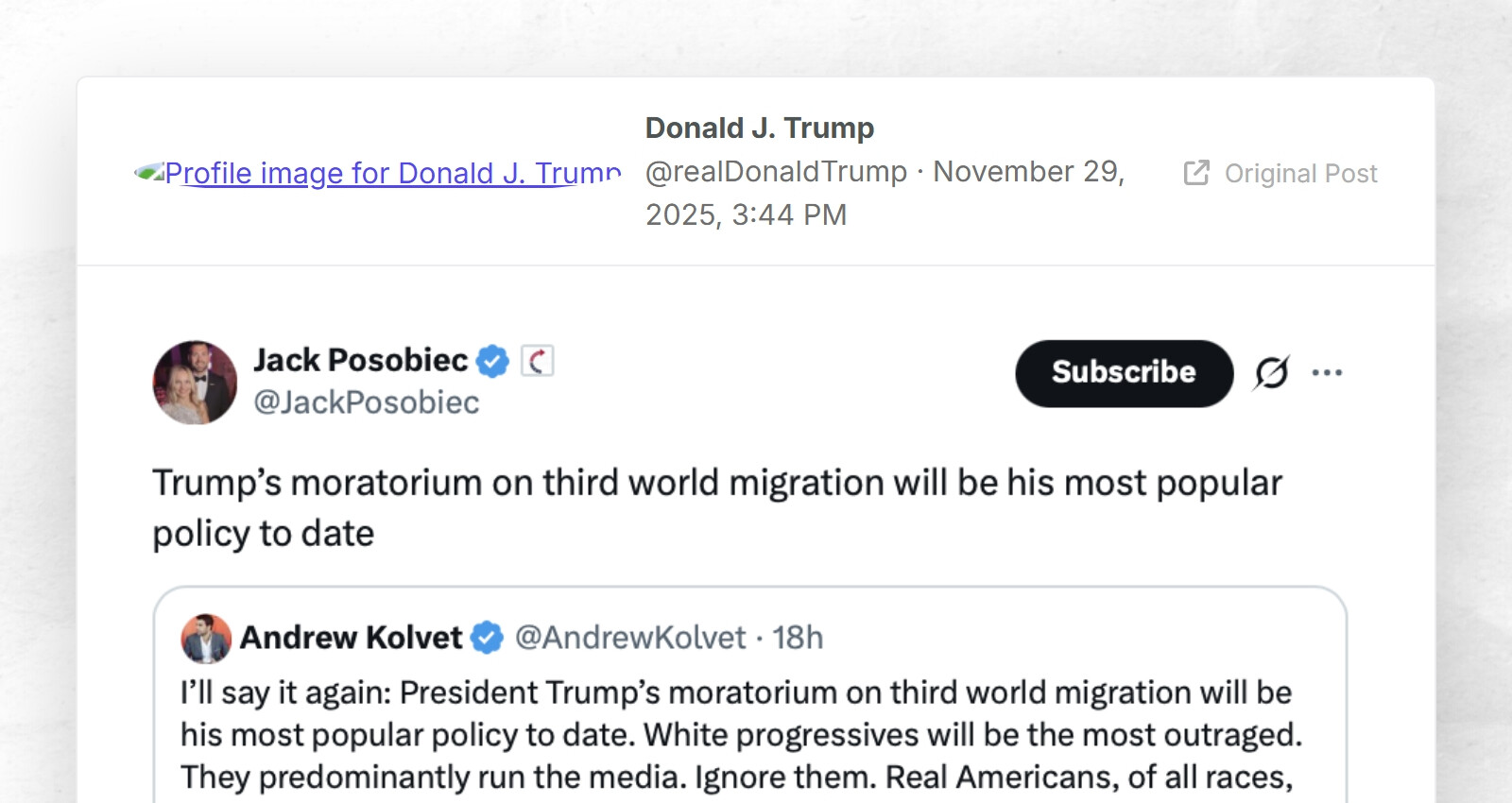
Task: Visit the @JackPosobiec handle
Action: 366,402
